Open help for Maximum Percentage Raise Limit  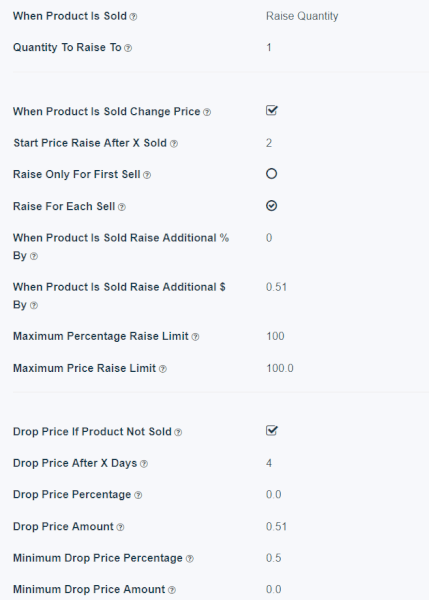point(195,337)
